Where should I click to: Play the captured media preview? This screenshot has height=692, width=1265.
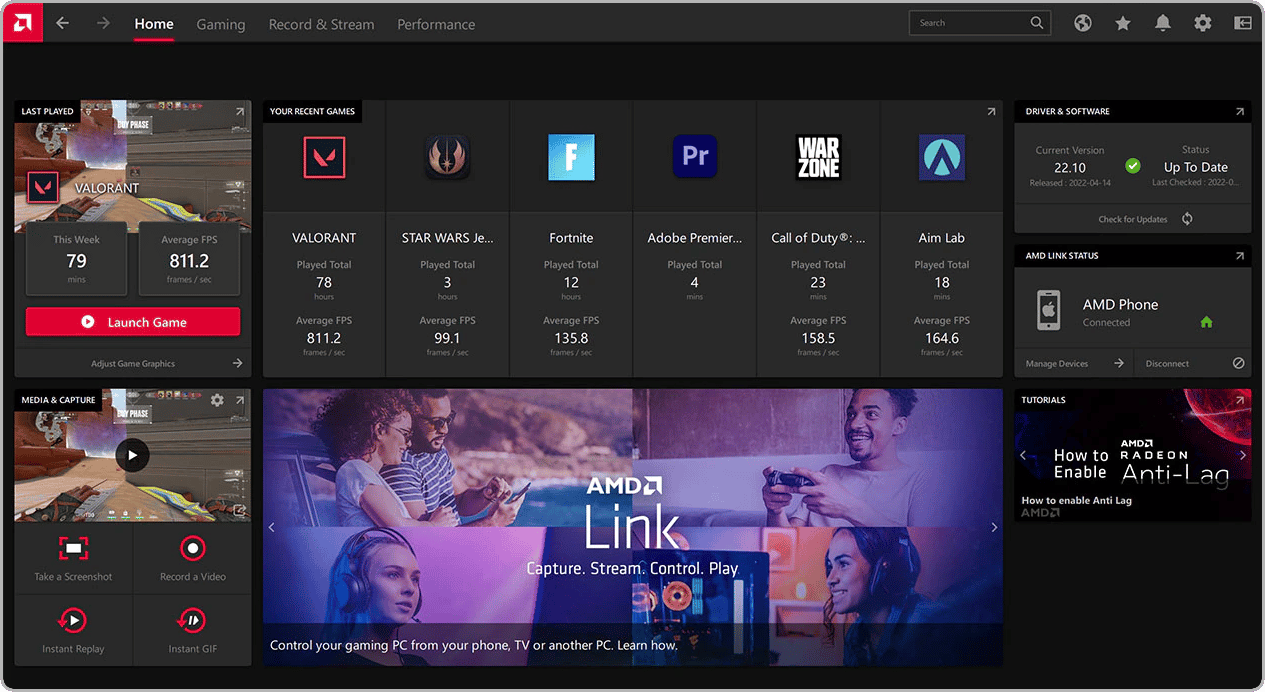[132, 456]
